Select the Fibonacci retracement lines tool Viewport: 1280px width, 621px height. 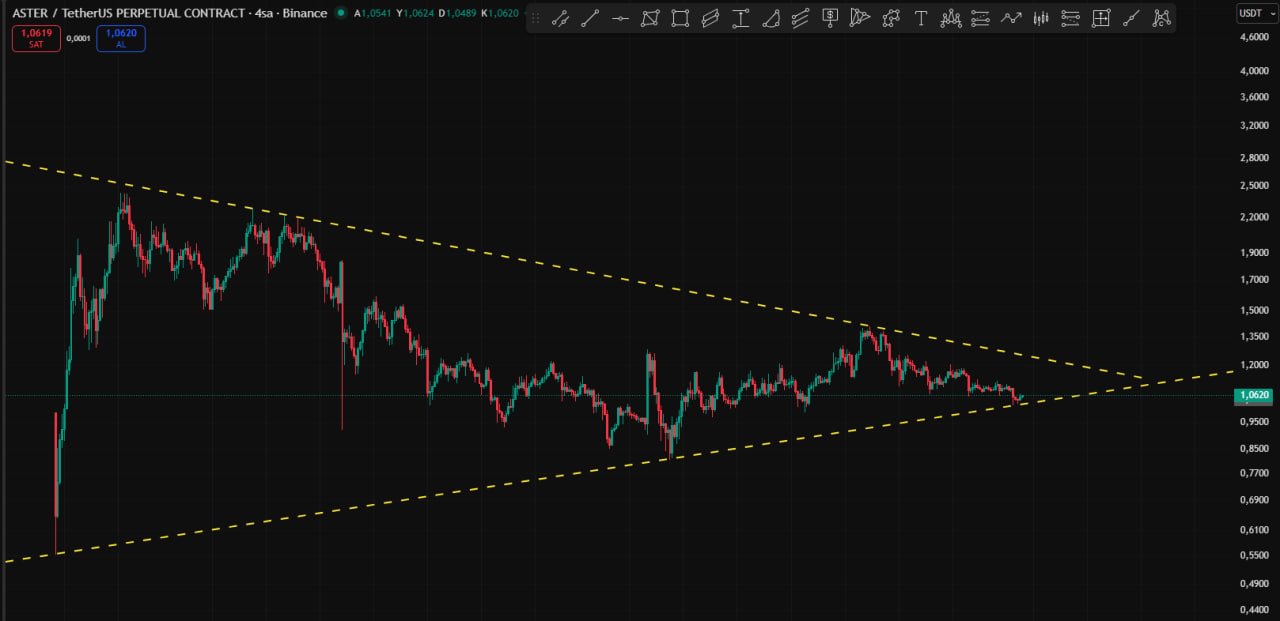[800, 18]
